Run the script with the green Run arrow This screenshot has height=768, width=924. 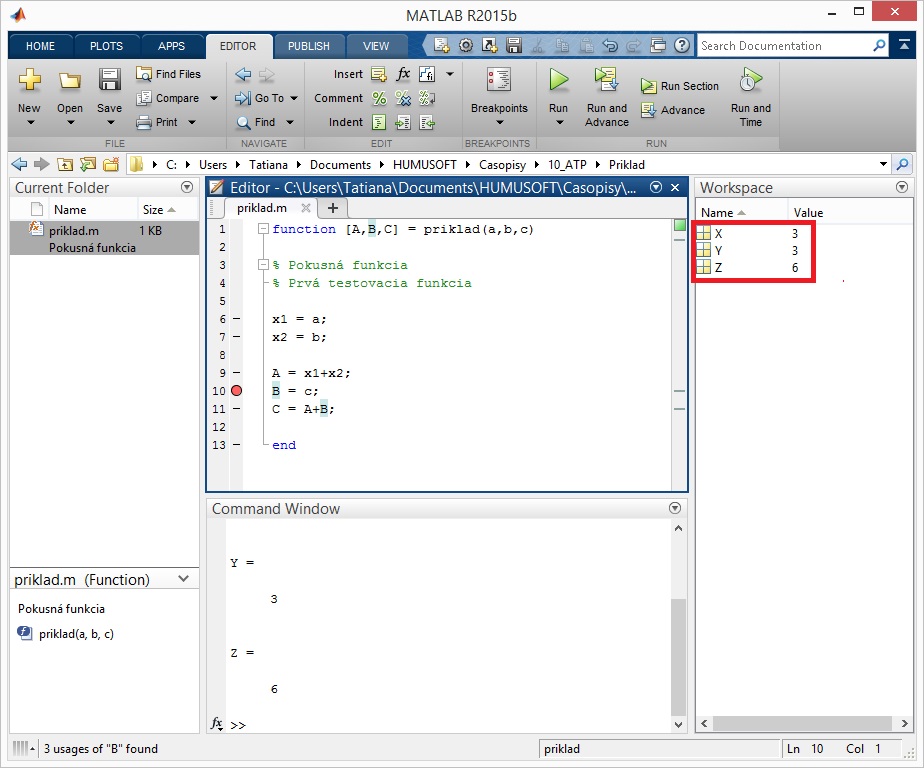click(559, 79)
